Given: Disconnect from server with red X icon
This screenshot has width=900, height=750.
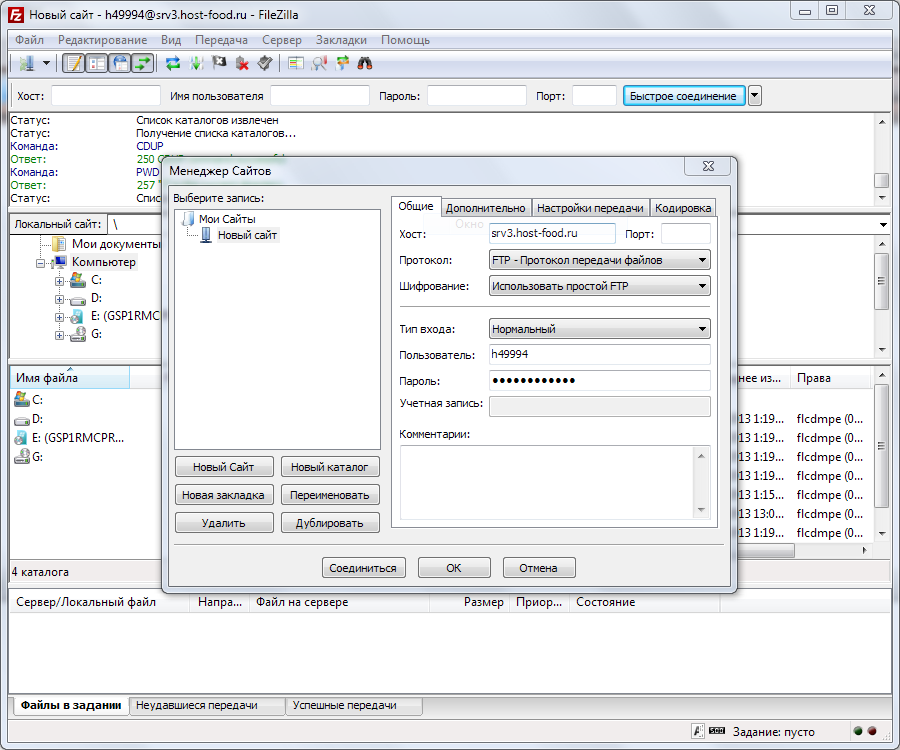Looking at the screenshot, I should pyautogui.click(x=242, y=63).
